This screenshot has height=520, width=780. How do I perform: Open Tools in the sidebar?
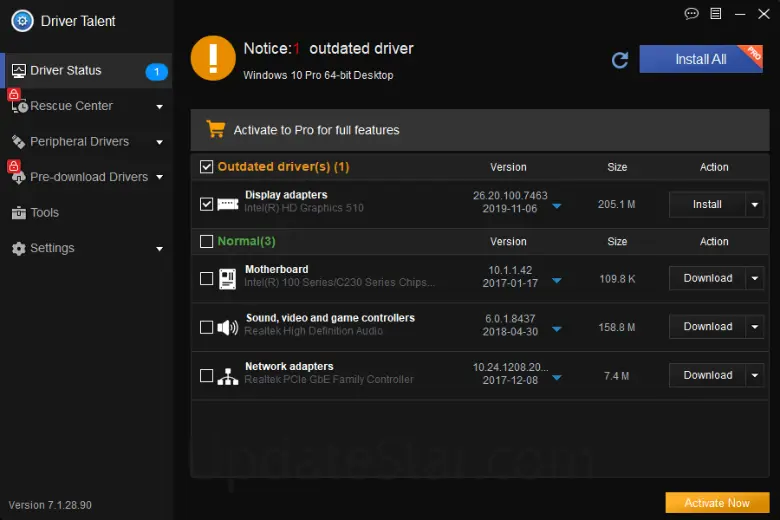pos(87,213)
